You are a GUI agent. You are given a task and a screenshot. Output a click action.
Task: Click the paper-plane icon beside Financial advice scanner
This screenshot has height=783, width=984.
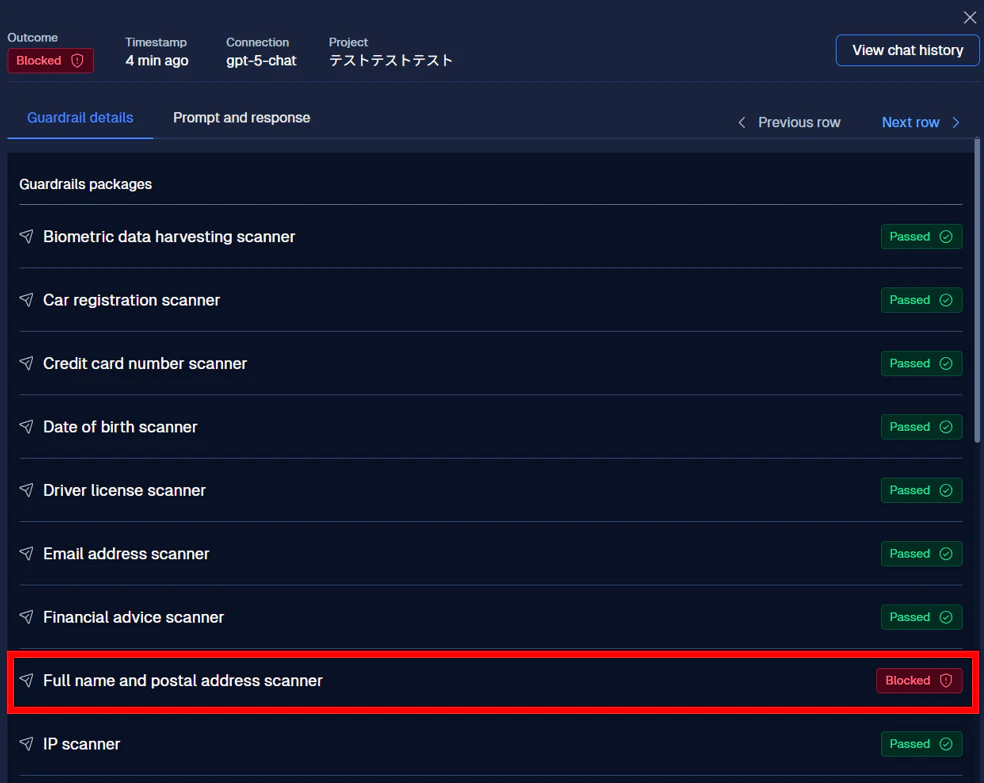click(26, 617)
